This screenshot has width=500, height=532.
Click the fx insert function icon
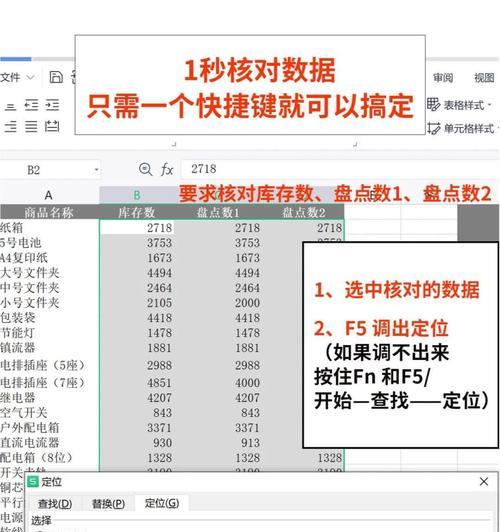coord(167,169)
